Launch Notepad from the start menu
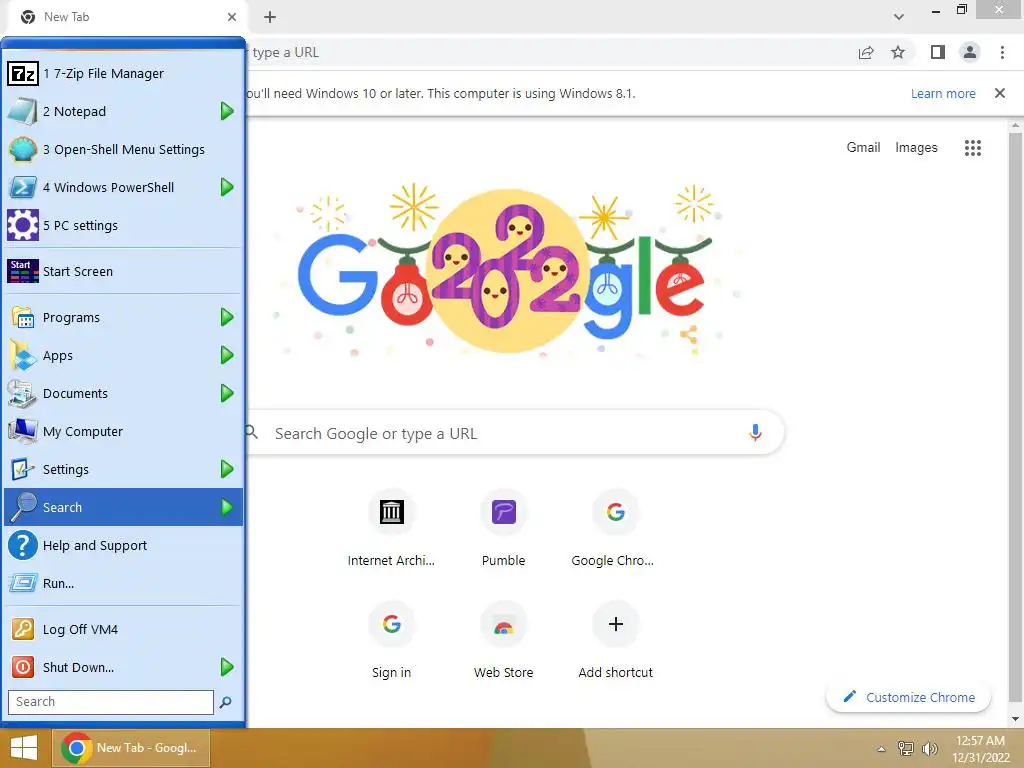 coord(123,111)
